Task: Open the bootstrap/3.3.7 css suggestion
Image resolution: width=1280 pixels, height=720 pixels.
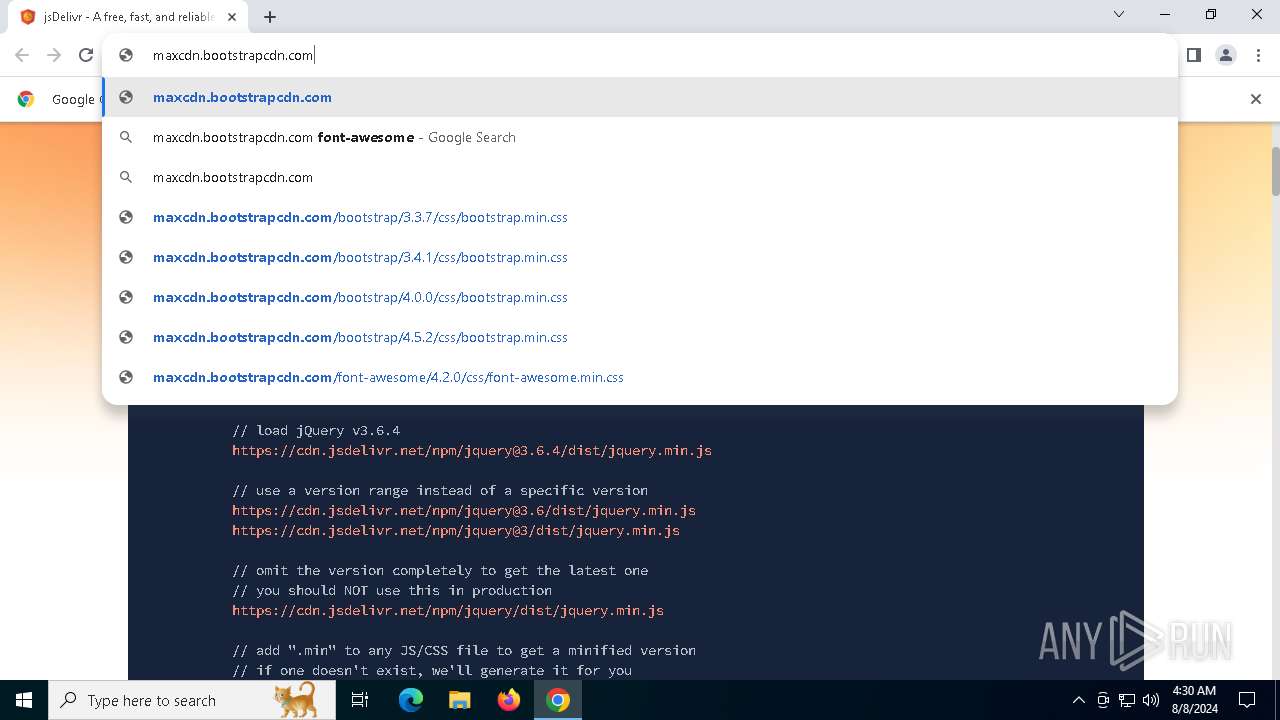Action: click(640, 217)
